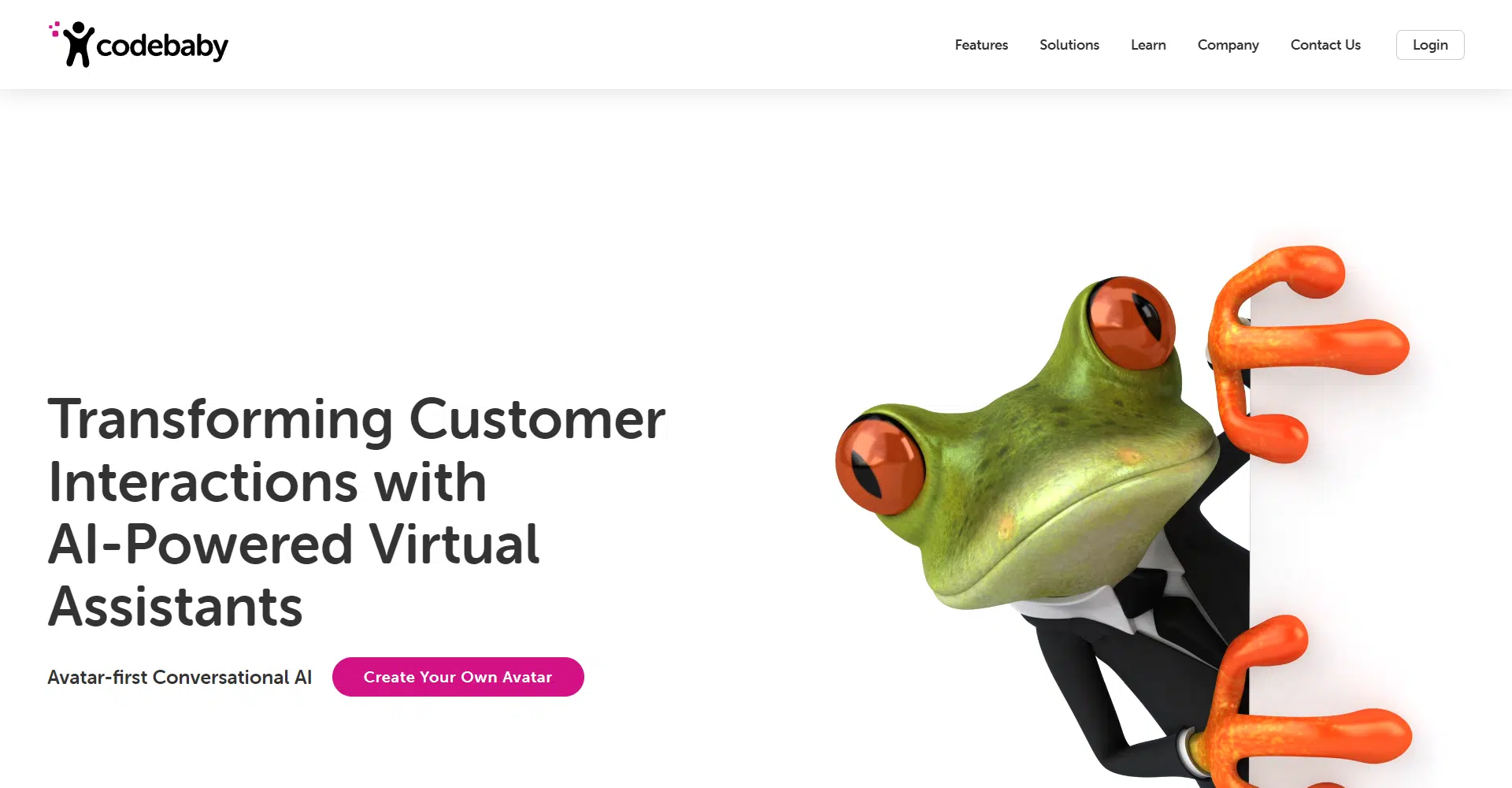Expand the Company navigation item
Image resolution: width=1512 pixels, height=788 pixels.
click(1228, 46)
